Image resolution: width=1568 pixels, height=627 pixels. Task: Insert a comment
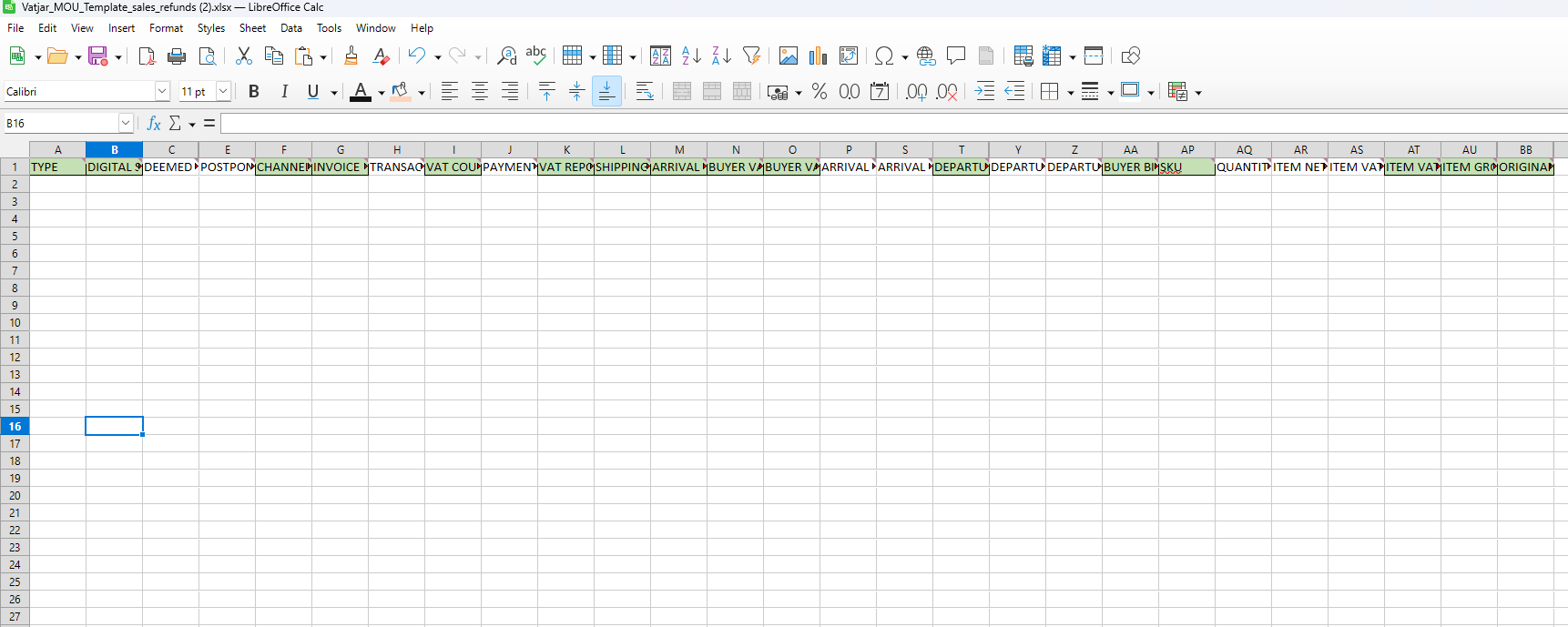point(956,56)
